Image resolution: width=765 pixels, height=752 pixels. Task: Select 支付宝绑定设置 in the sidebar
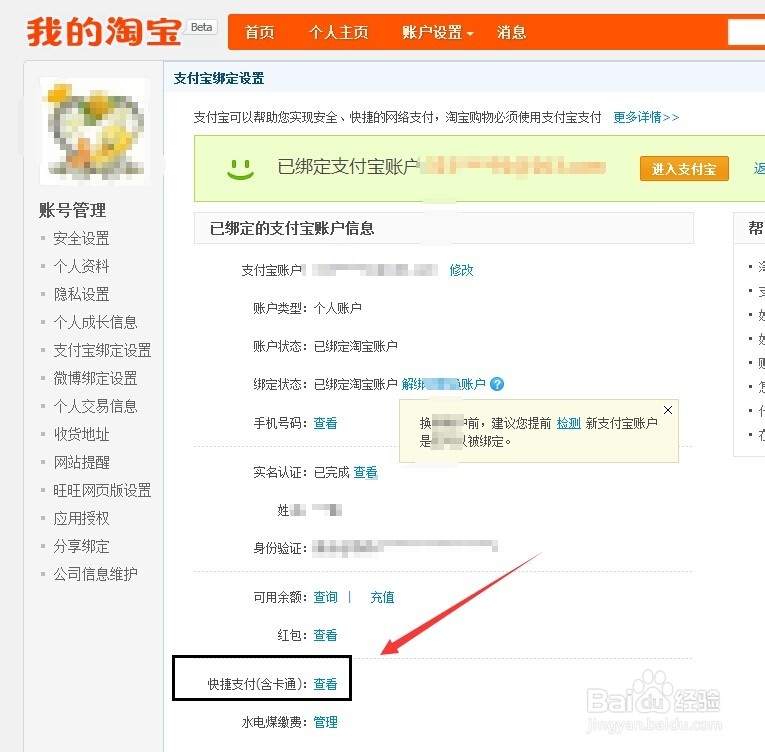[x=102, y=350]
